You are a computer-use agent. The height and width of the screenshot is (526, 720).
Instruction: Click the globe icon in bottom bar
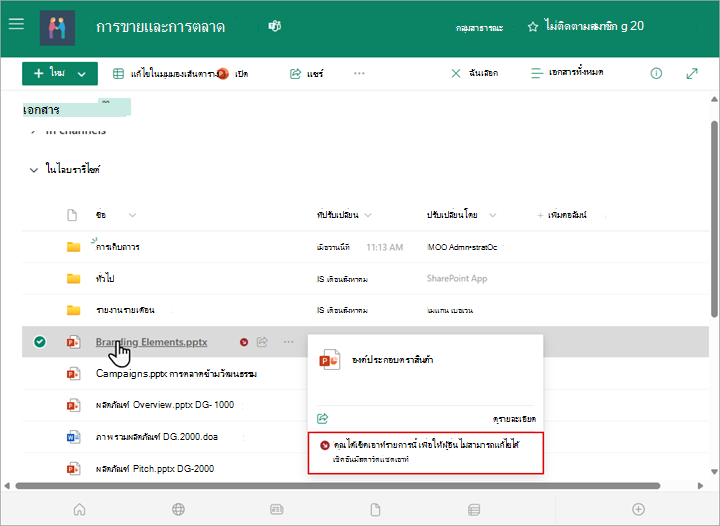pyautogui.click(x=178, y=509)
